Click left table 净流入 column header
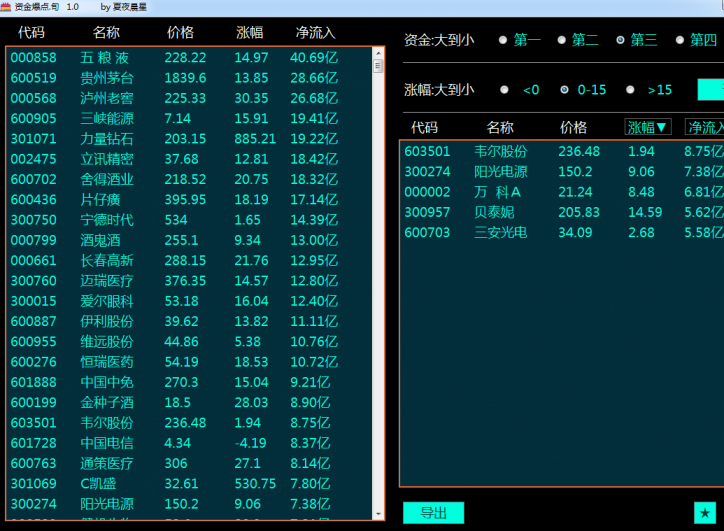Image resolution: width=724 pixels, height=531 pixels. pos(315,32)
